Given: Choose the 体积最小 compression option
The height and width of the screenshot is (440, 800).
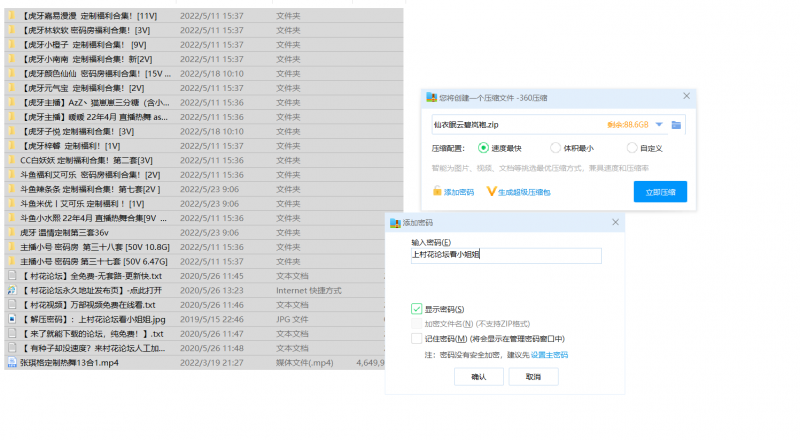Looking at the screenshot, I should pyautogui.click(x=557, y=147).
